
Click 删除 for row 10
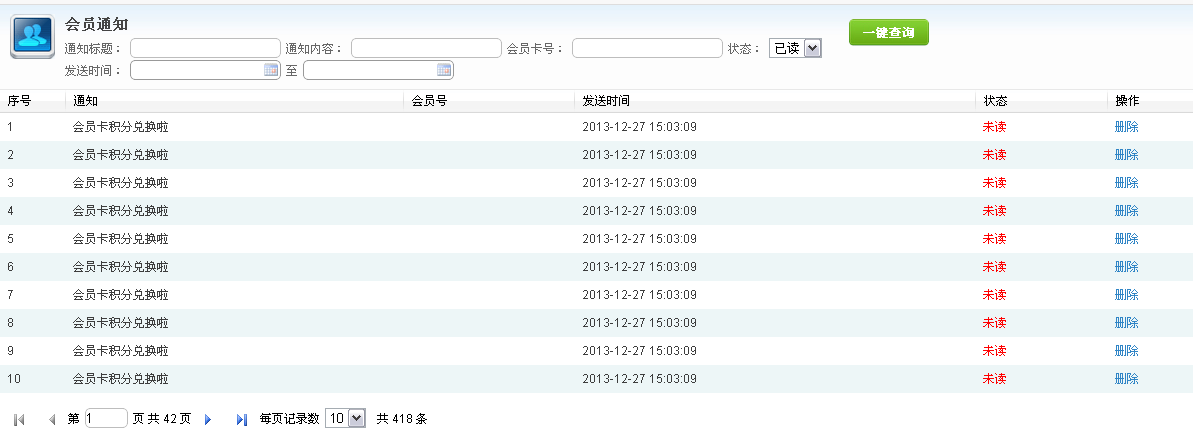coord(1126,379)
